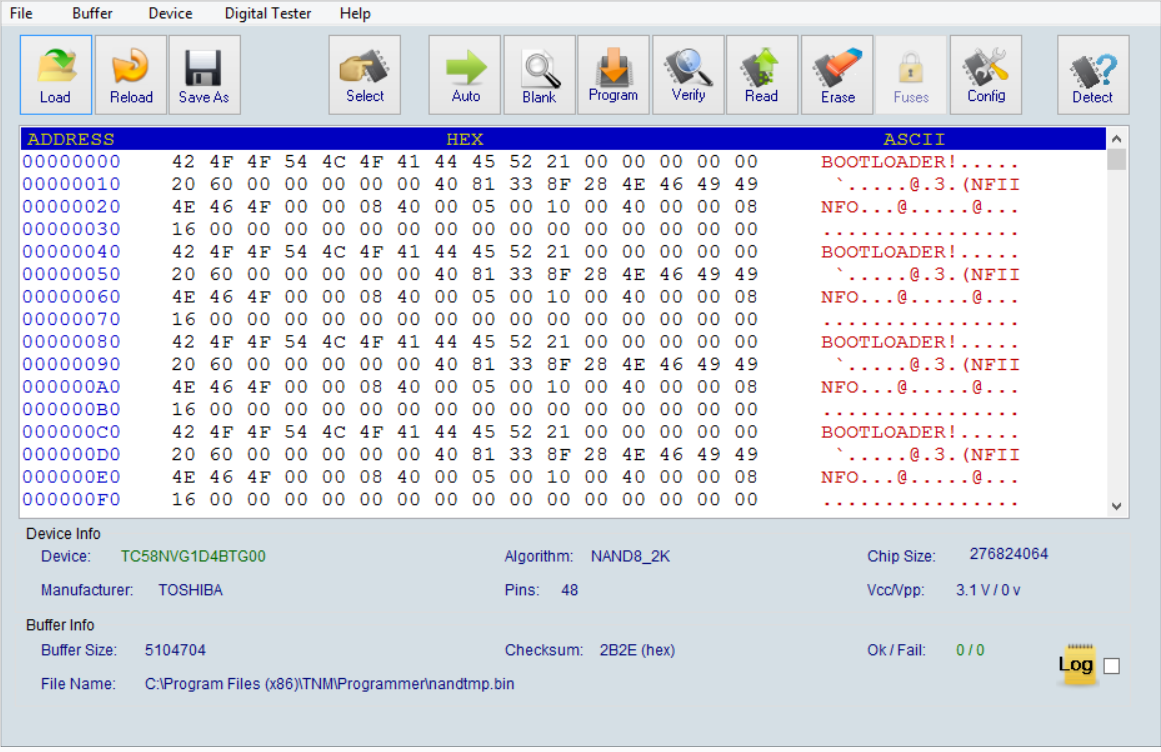Enable the checkbox beside the Log button
Screen dimensions: 1161x752
pyautogui.click(x=1111, y=664)
